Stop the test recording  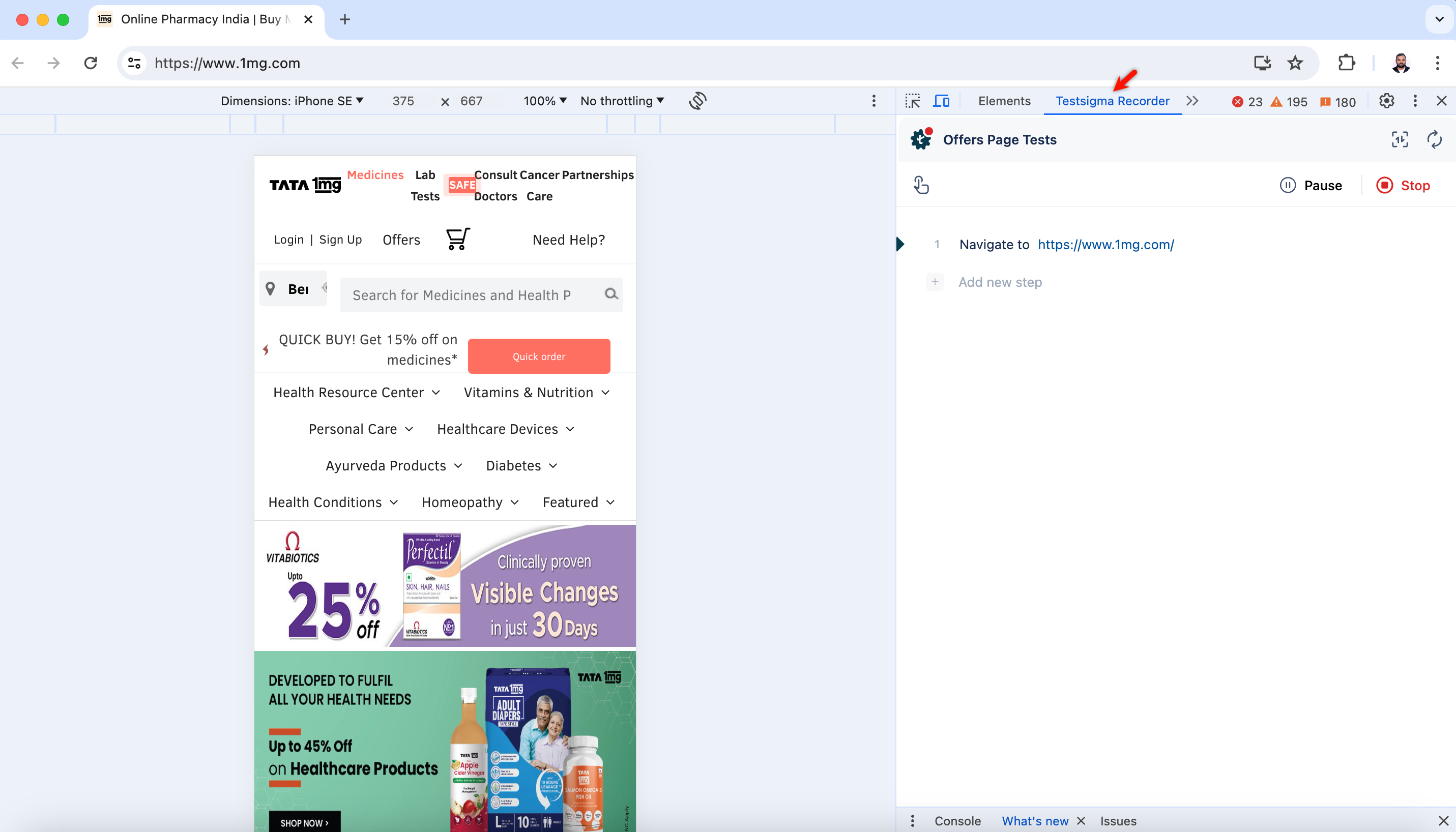pos(1404,185)
